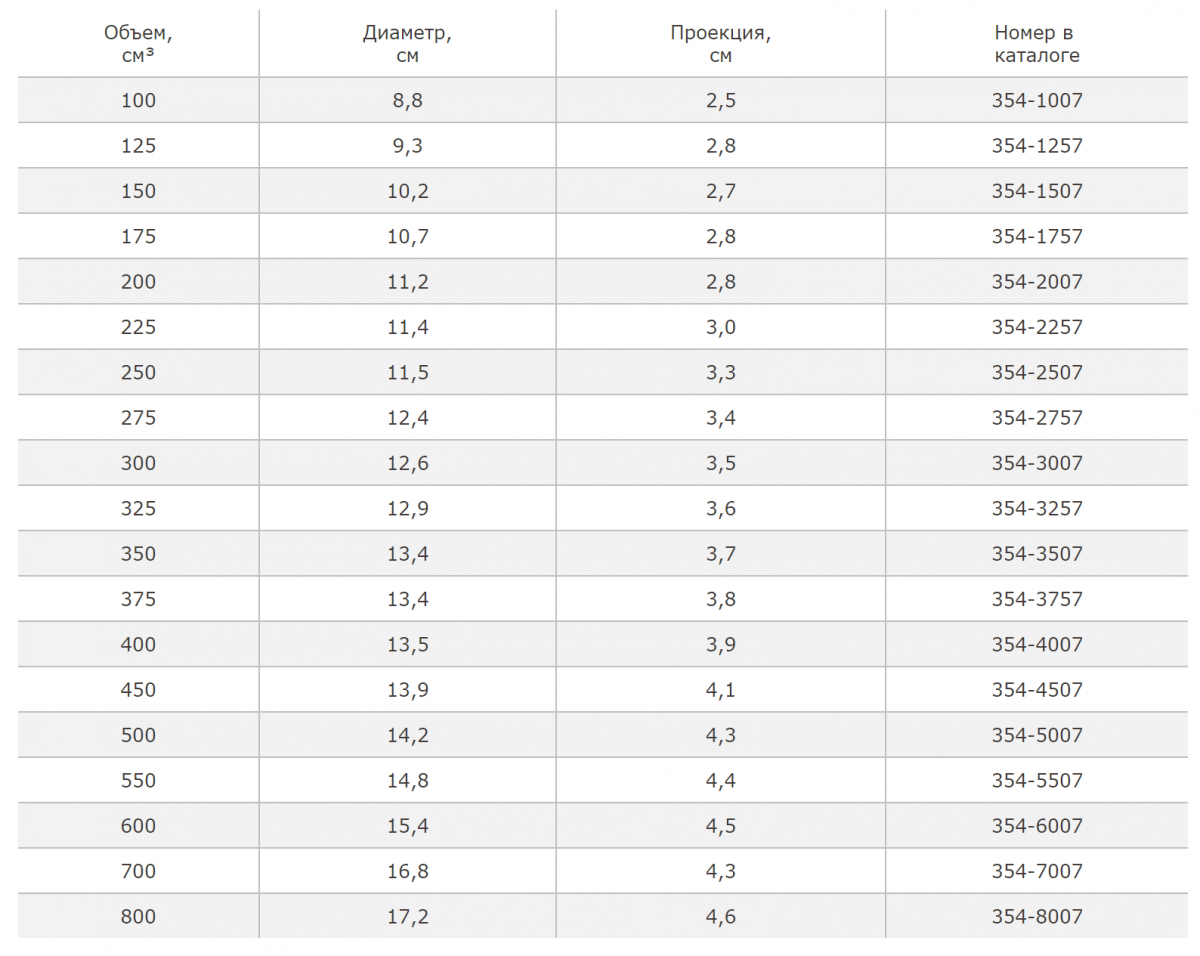Click the diameter value 8,8

pos(408,101)
